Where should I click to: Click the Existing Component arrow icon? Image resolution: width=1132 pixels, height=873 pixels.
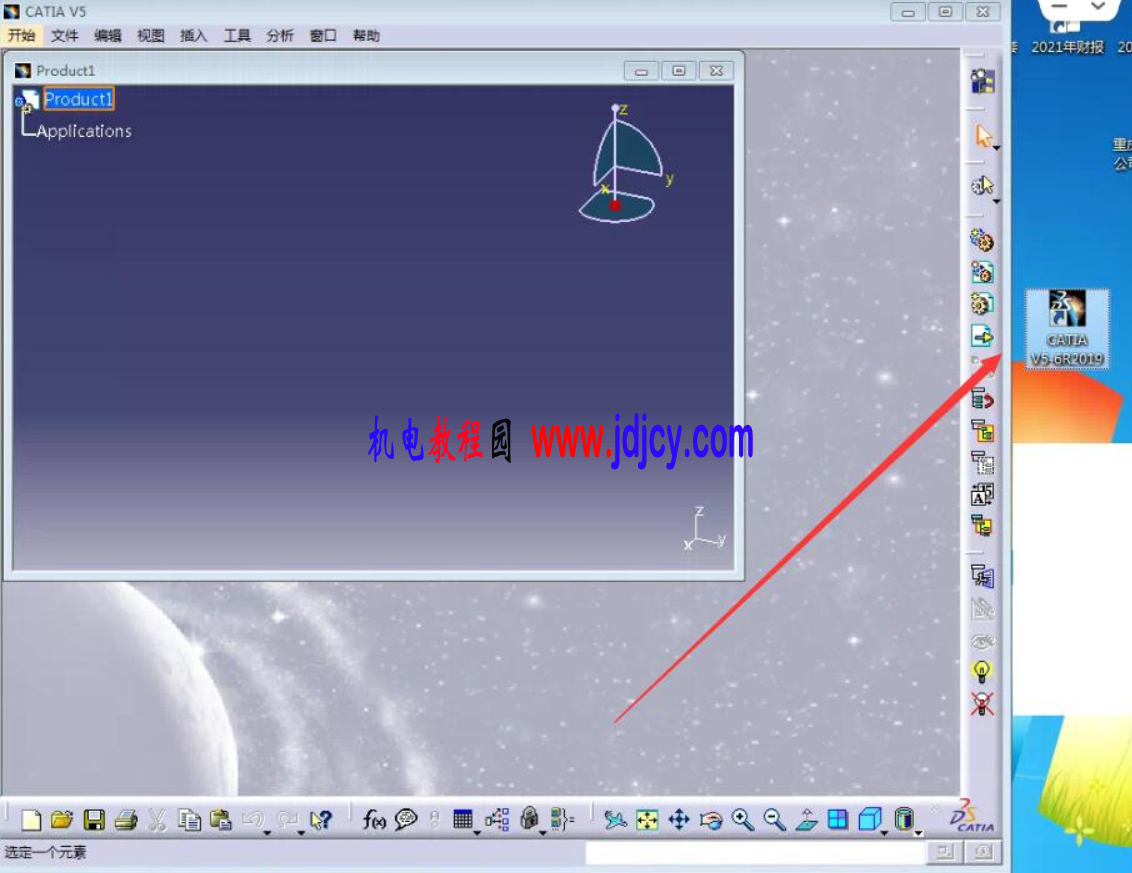pos(982,336)
